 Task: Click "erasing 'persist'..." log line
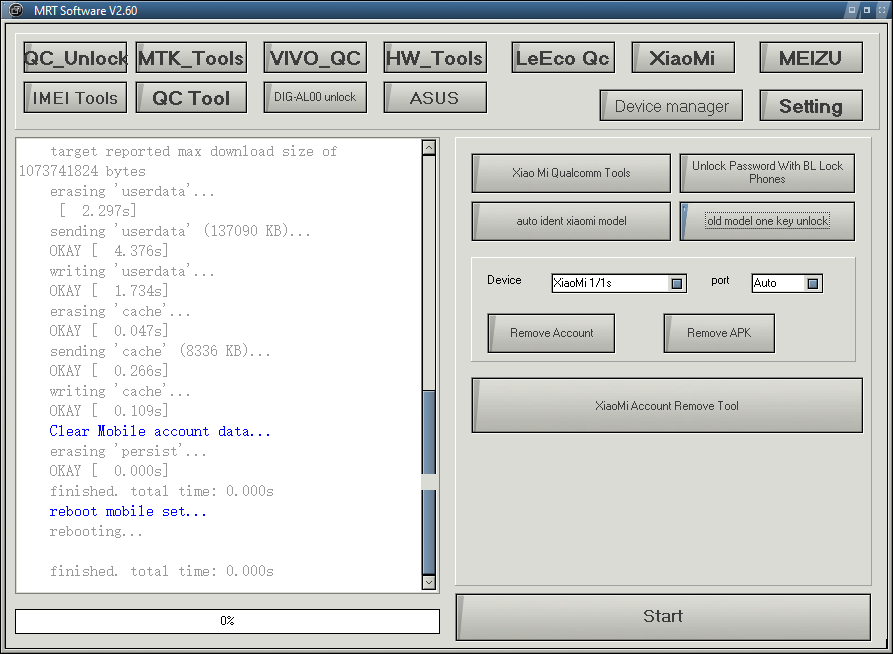128,451
